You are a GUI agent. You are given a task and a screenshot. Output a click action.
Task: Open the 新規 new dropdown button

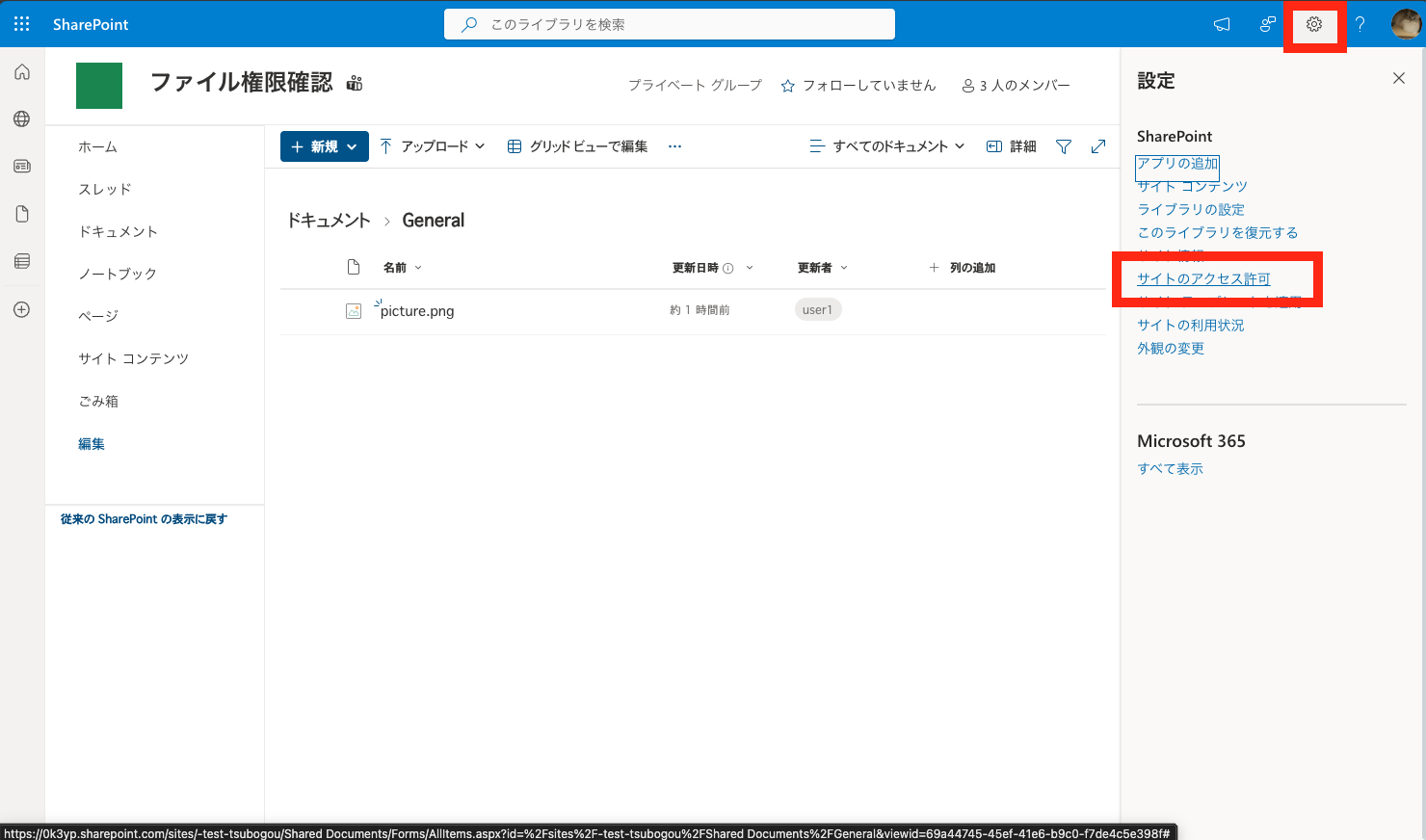point(325,146)
